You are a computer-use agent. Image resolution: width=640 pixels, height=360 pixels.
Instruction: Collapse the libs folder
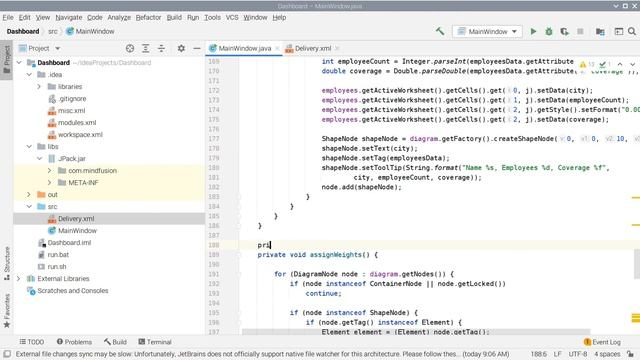pyautogui.click(x=29, y=147)
